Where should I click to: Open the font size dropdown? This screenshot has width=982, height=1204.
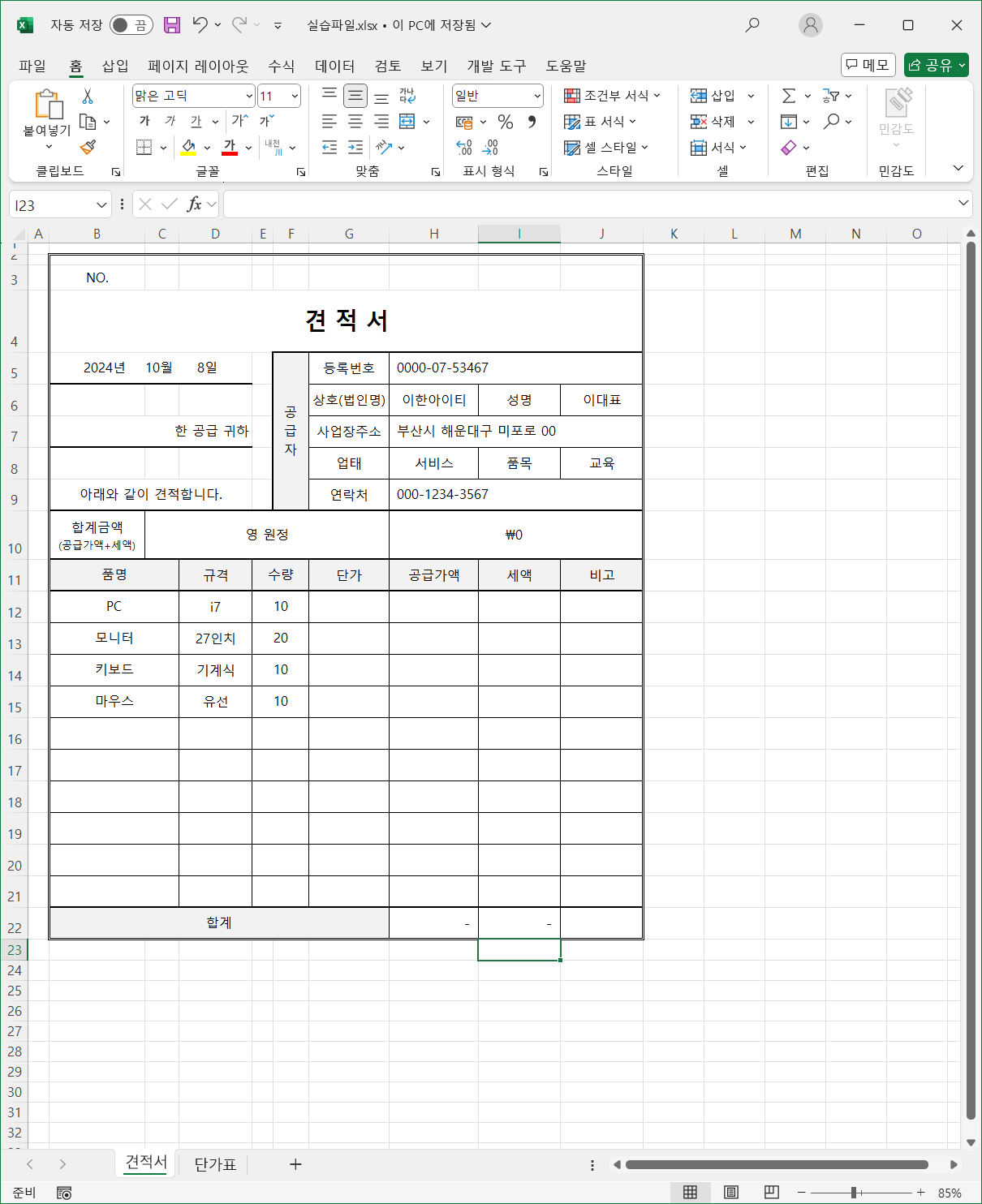295,97
